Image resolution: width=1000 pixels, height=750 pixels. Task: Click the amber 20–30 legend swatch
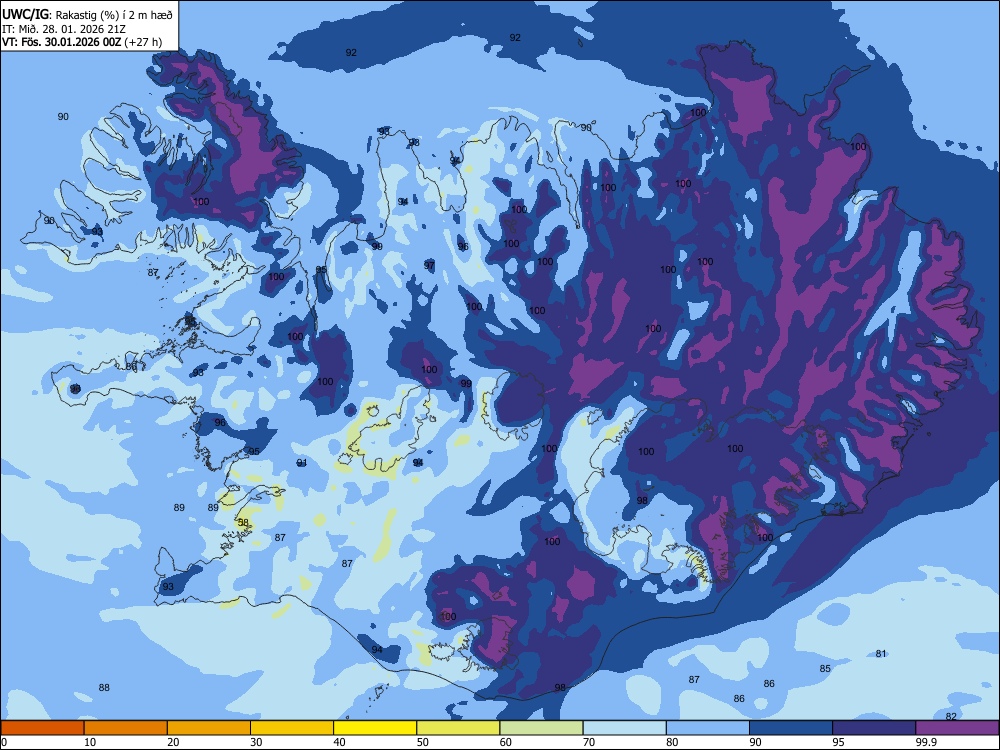pyautogui.click(x=209, y=728)
